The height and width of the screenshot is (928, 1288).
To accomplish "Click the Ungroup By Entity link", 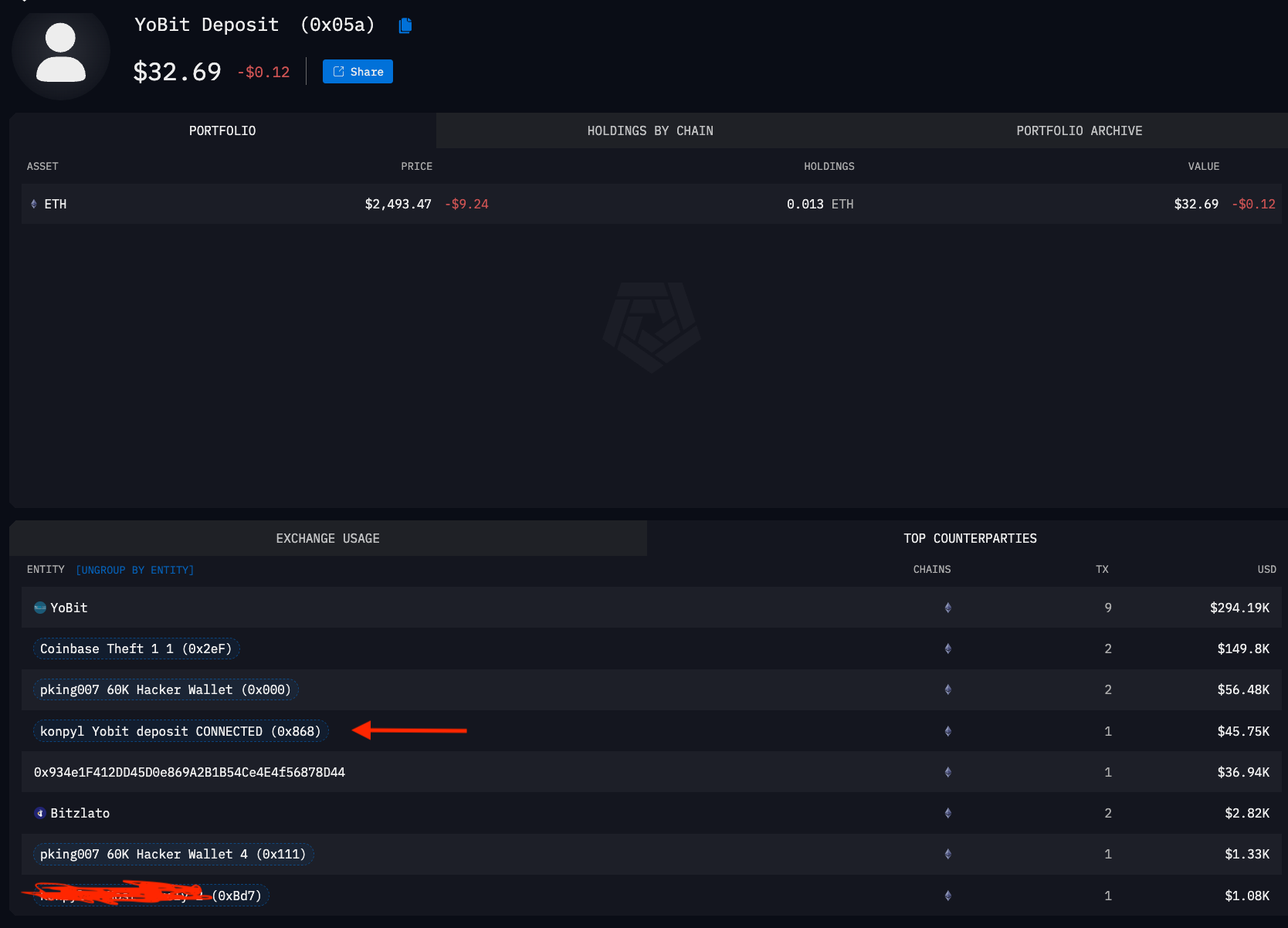I will point(135,570).
